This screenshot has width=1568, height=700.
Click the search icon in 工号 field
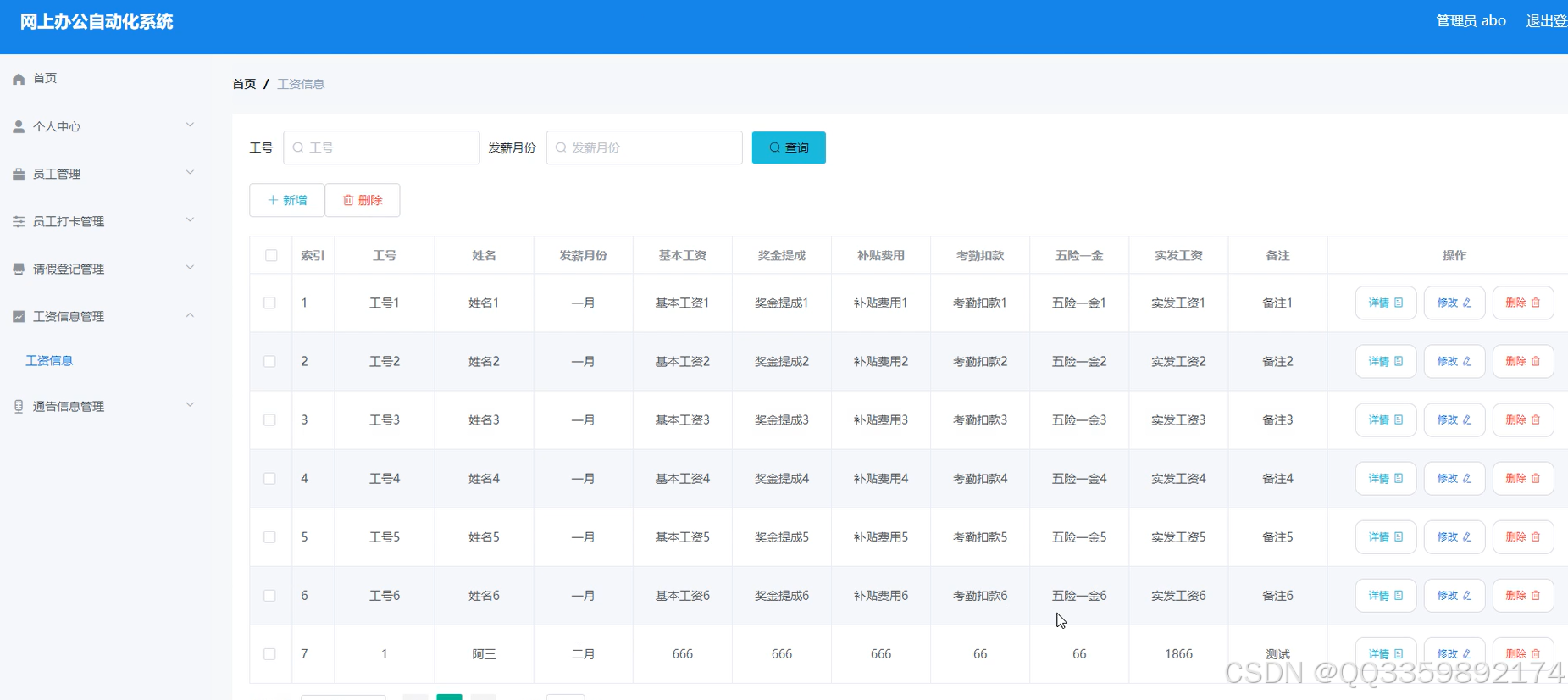(x=298, y=147)
